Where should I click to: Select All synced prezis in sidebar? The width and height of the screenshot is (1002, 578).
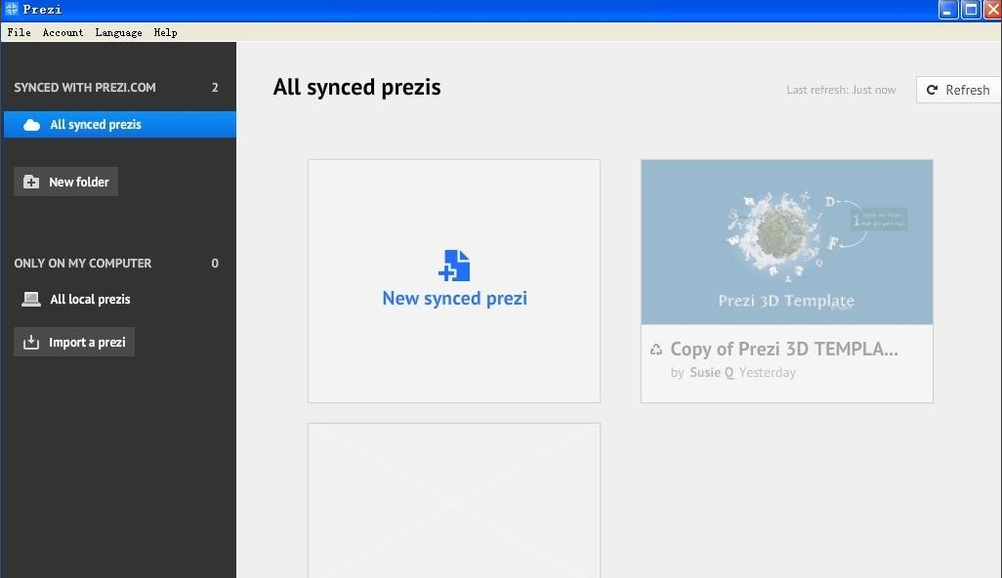pos(120,124)
